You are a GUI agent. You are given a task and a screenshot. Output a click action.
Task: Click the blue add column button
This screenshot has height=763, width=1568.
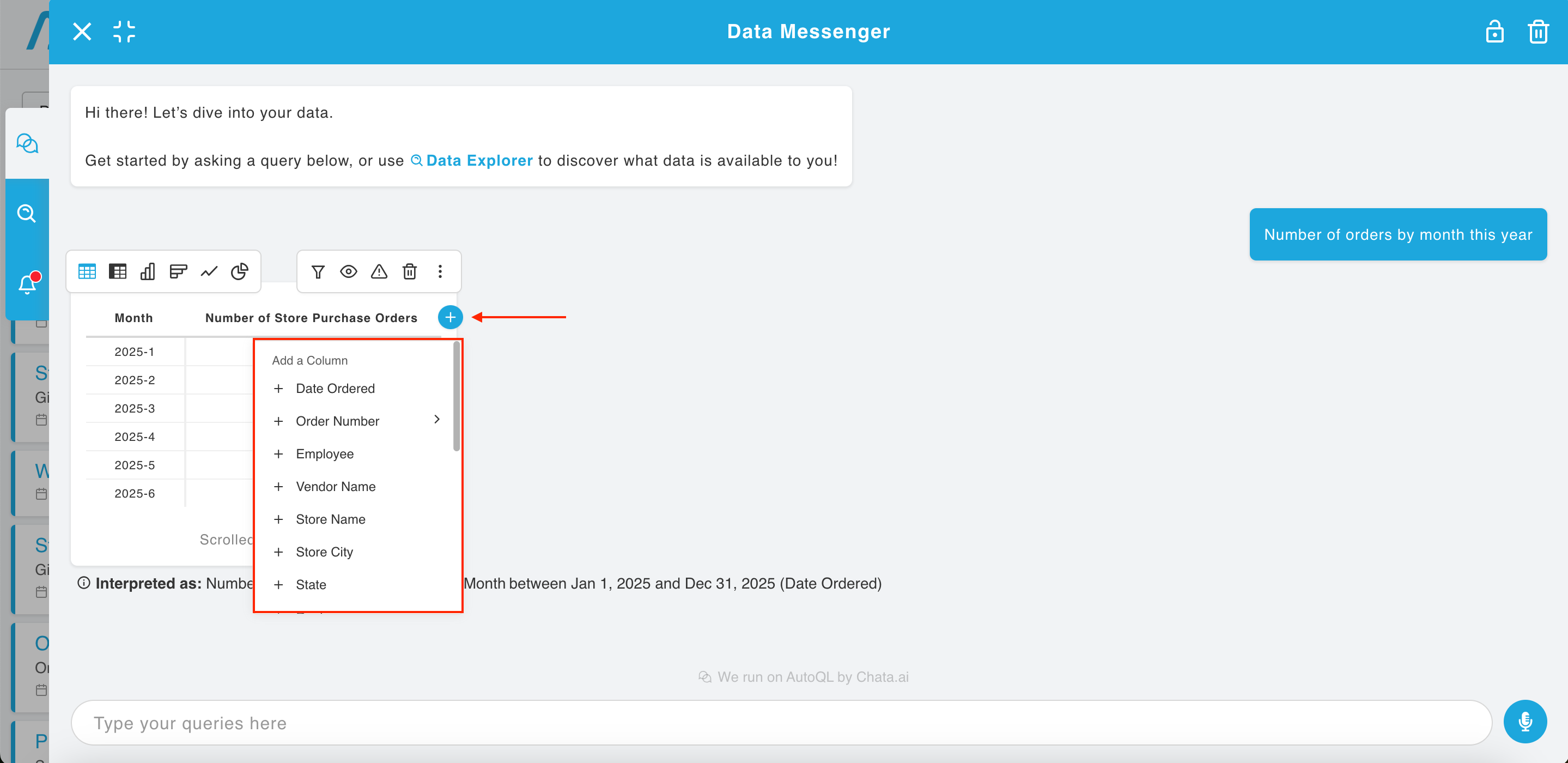[x=451, y=317]
